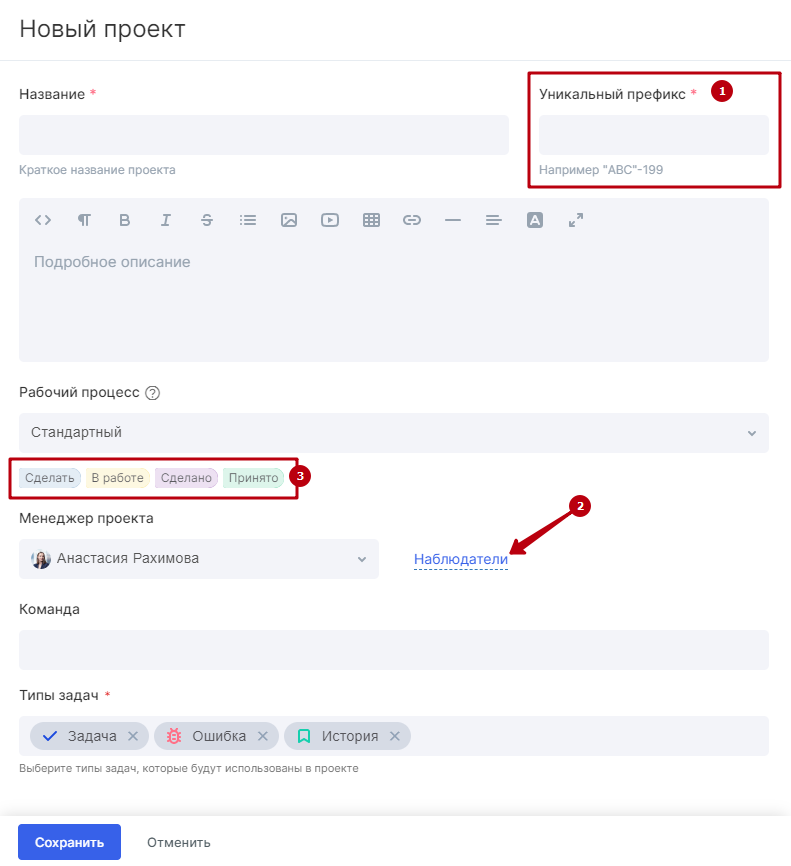Image resolution: width=791 pixels, height=866 pixels.
Task: Insert a code block in the description editor
Action: coord(43,220)
